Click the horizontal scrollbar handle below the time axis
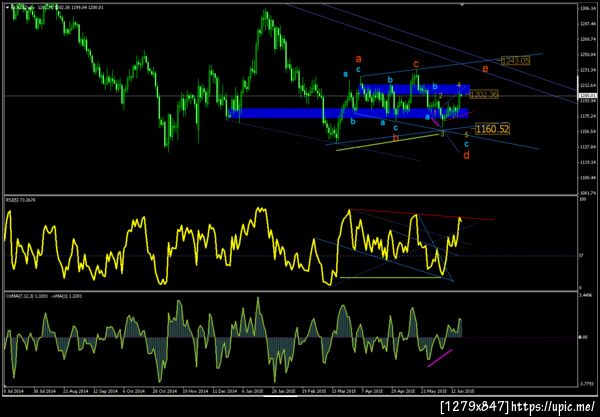The image size is (600, 417). pos(281,396)
